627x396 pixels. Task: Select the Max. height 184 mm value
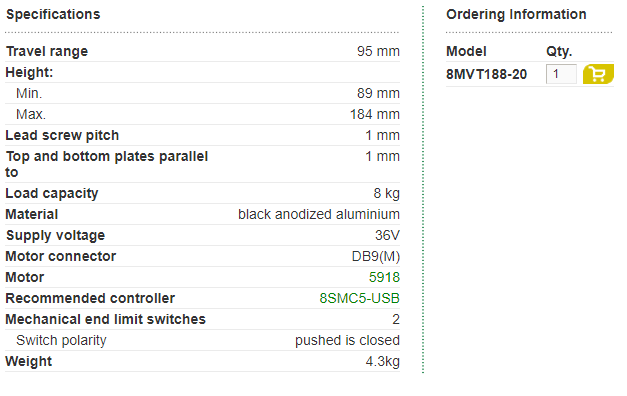pos(375,114)
